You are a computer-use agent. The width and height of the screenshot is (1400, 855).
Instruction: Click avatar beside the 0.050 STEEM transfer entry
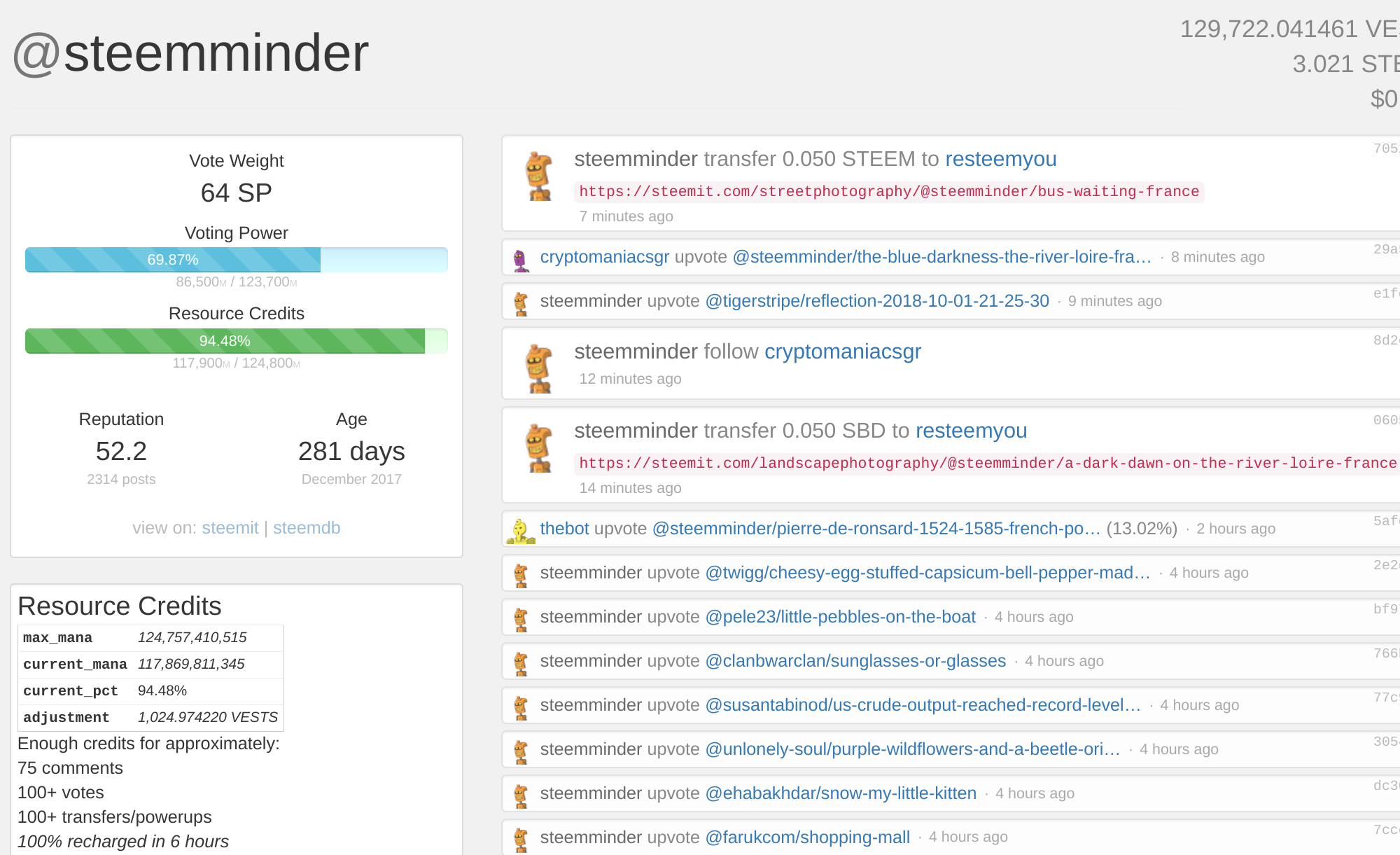pos(539,176)
